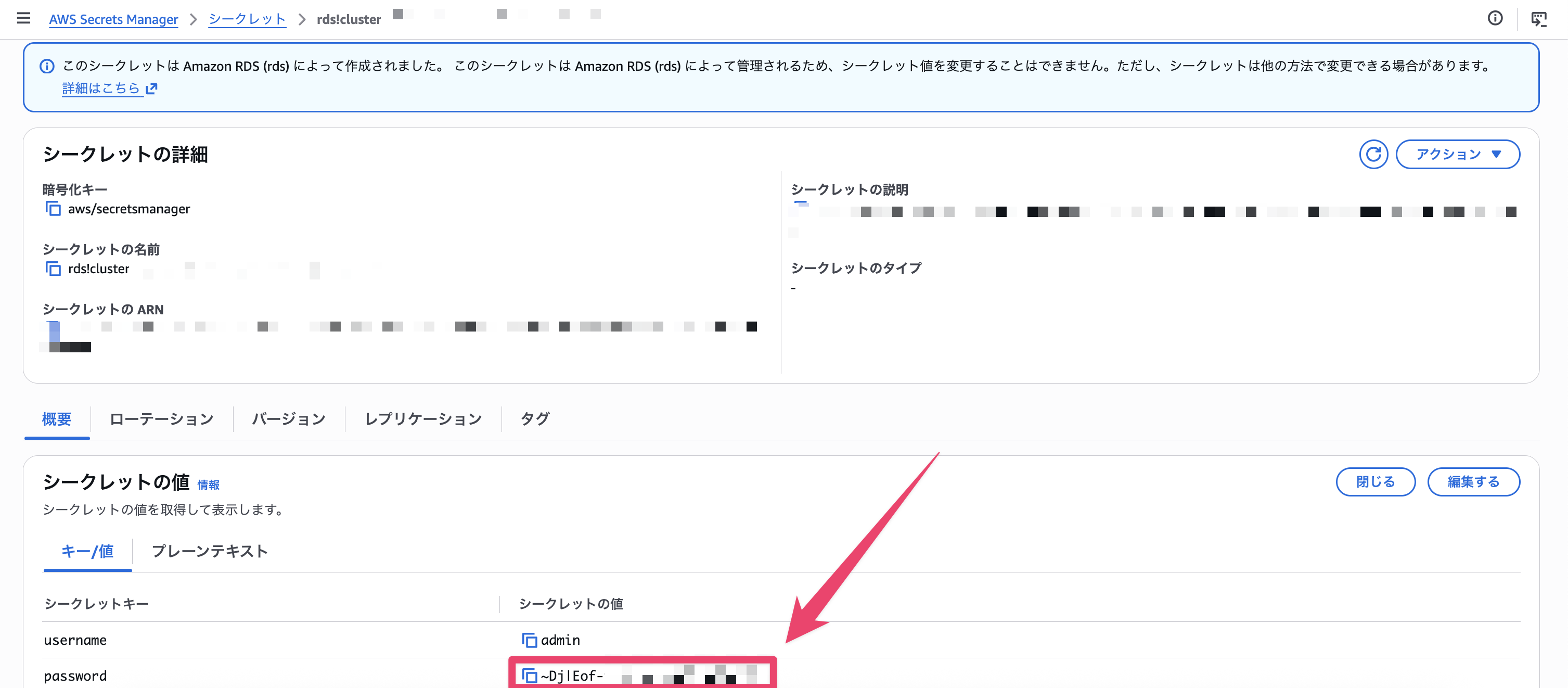This screenshot has width=1568, height=688.
Task: Copy the password secret value
Action: [x=529, y=675]
